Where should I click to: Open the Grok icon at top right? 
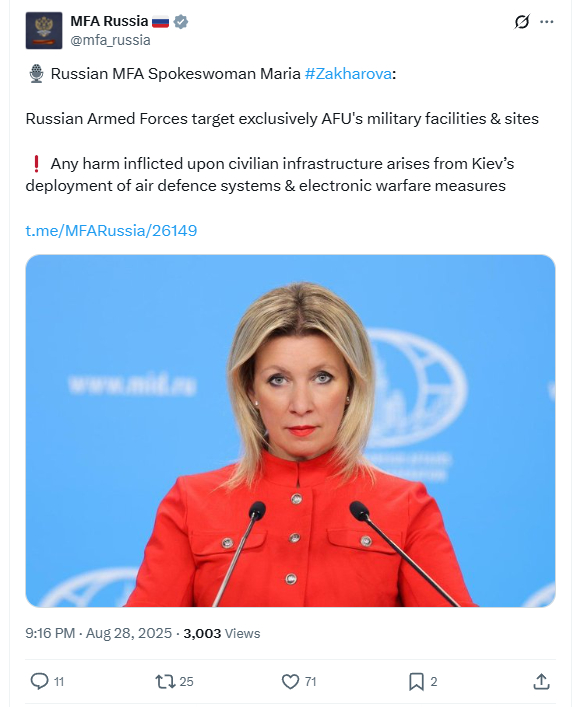(x=522, y=21)
